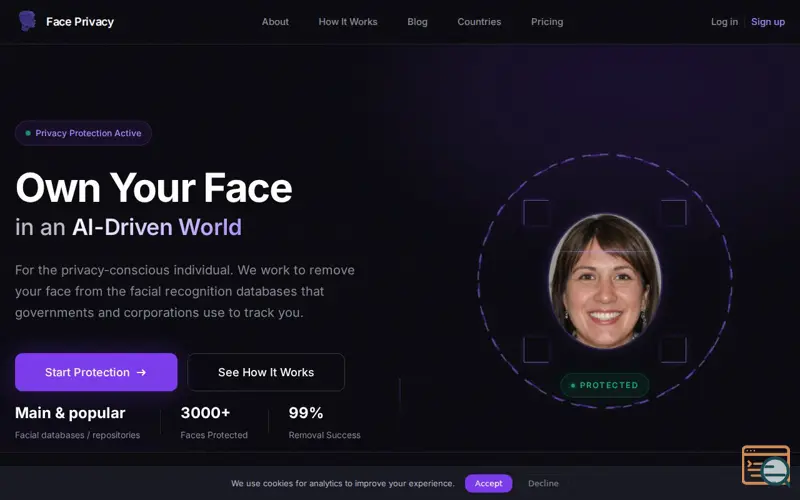Click the Start Protection button

pos(96,372)
